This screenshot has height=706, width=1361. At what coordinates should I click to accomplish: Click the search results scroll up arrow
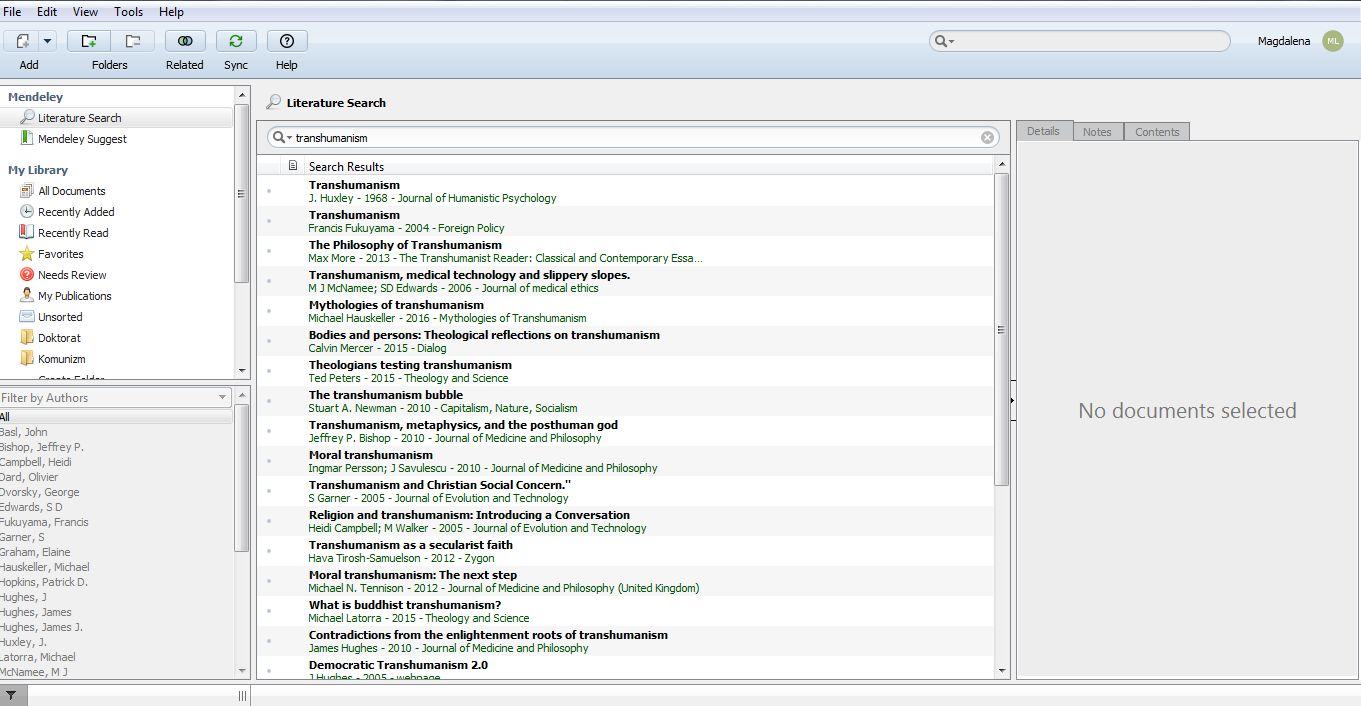click(1002, 166)
